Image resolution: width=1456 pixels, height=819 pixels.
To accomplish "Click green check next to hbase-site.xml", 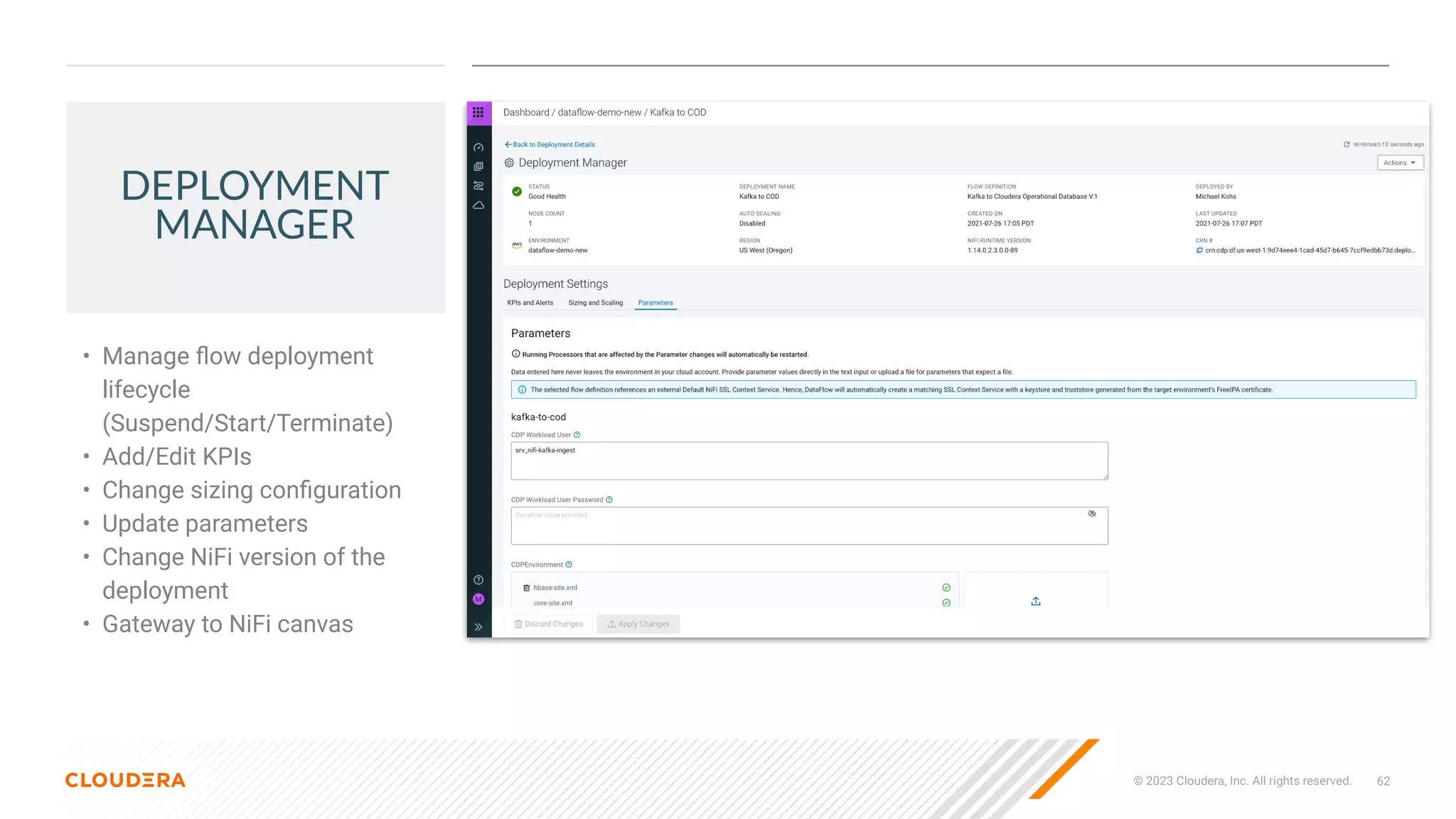I will (946, 587).
